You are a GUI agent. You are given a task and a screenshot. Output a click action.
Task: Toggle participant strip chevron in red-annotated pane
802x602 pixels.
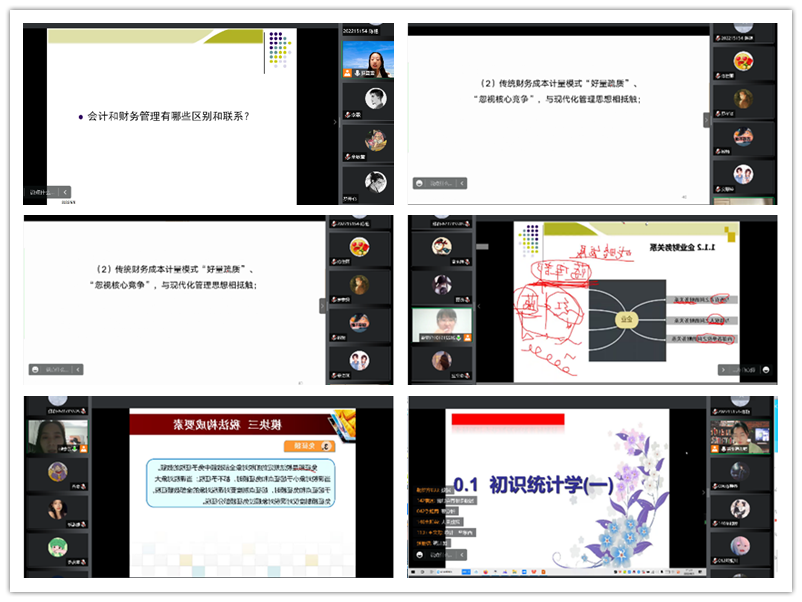[479, 306]
